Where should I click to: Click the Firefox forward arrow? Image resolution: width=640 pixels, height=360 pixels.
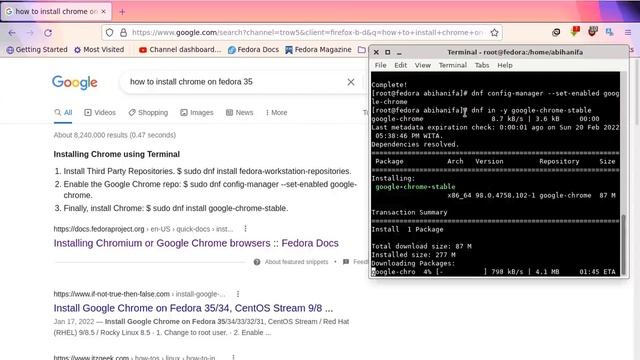pos(30,33)
